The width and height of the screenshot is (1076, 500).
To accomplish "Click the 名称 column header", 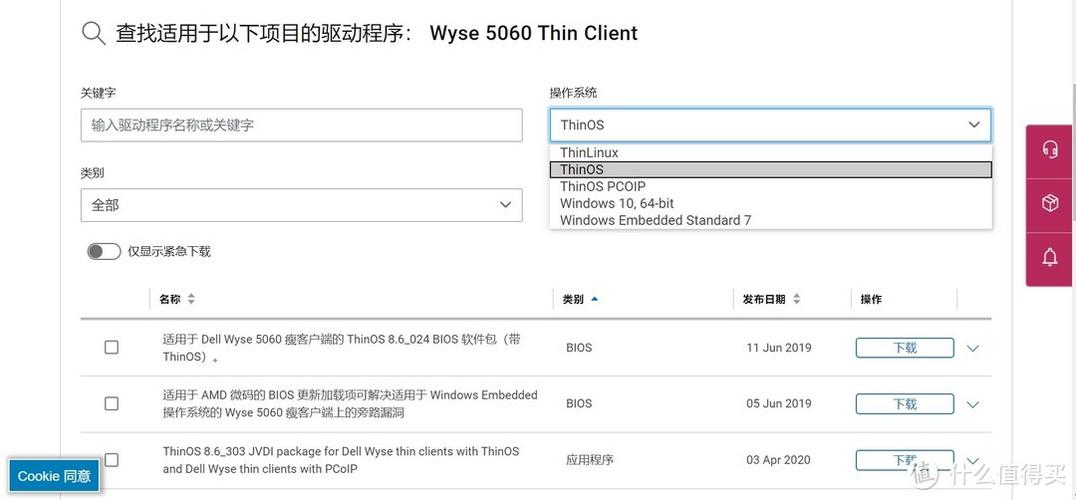I will 170,299.
